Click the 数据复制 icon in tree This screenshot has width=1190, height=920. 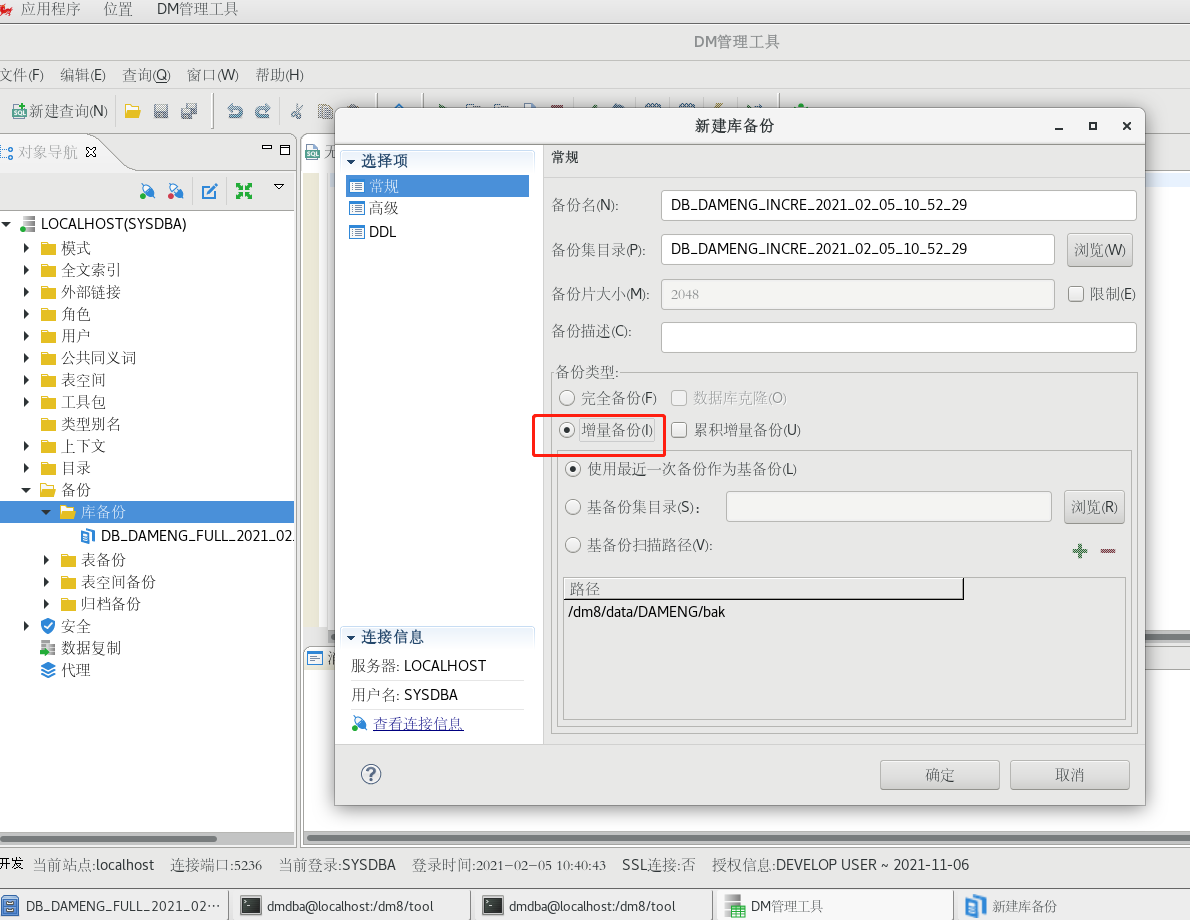48,648
